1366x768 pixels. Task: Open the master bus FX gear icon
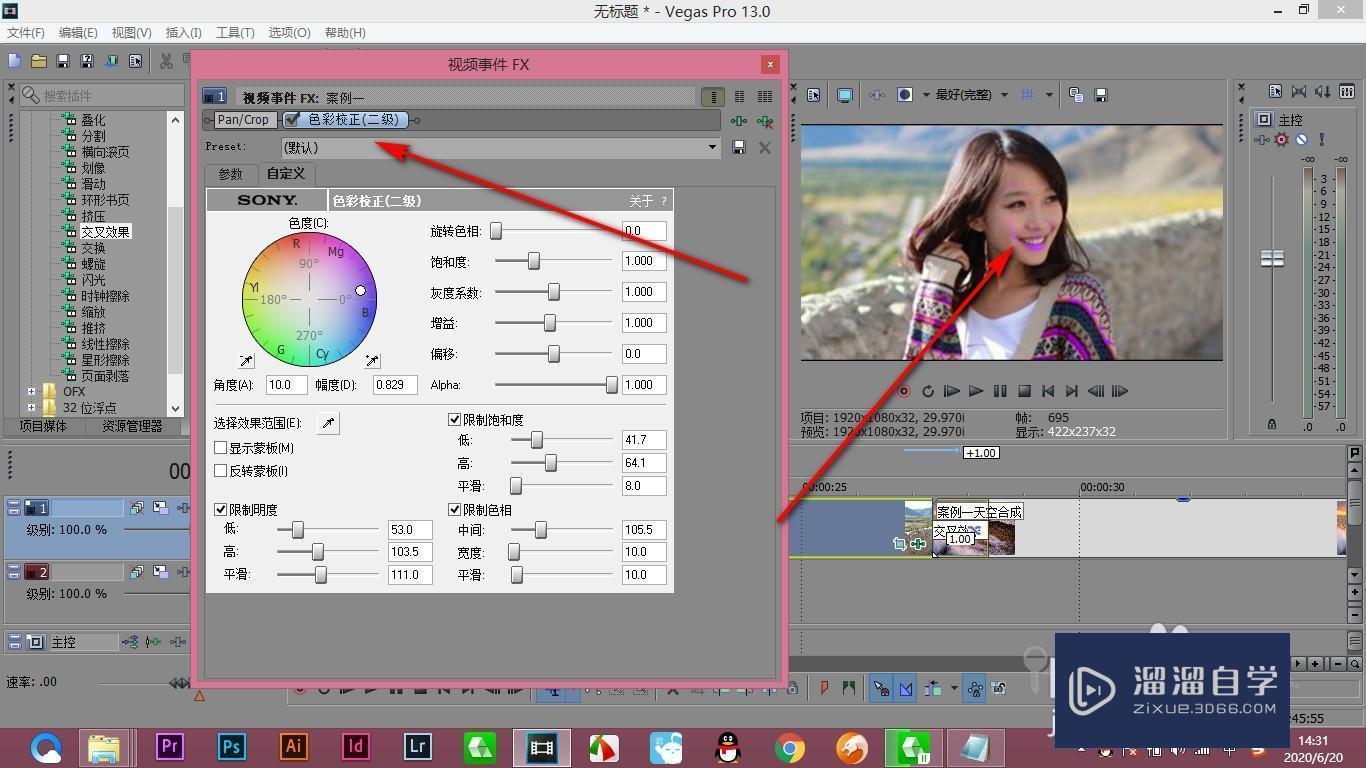(1282, 140)
